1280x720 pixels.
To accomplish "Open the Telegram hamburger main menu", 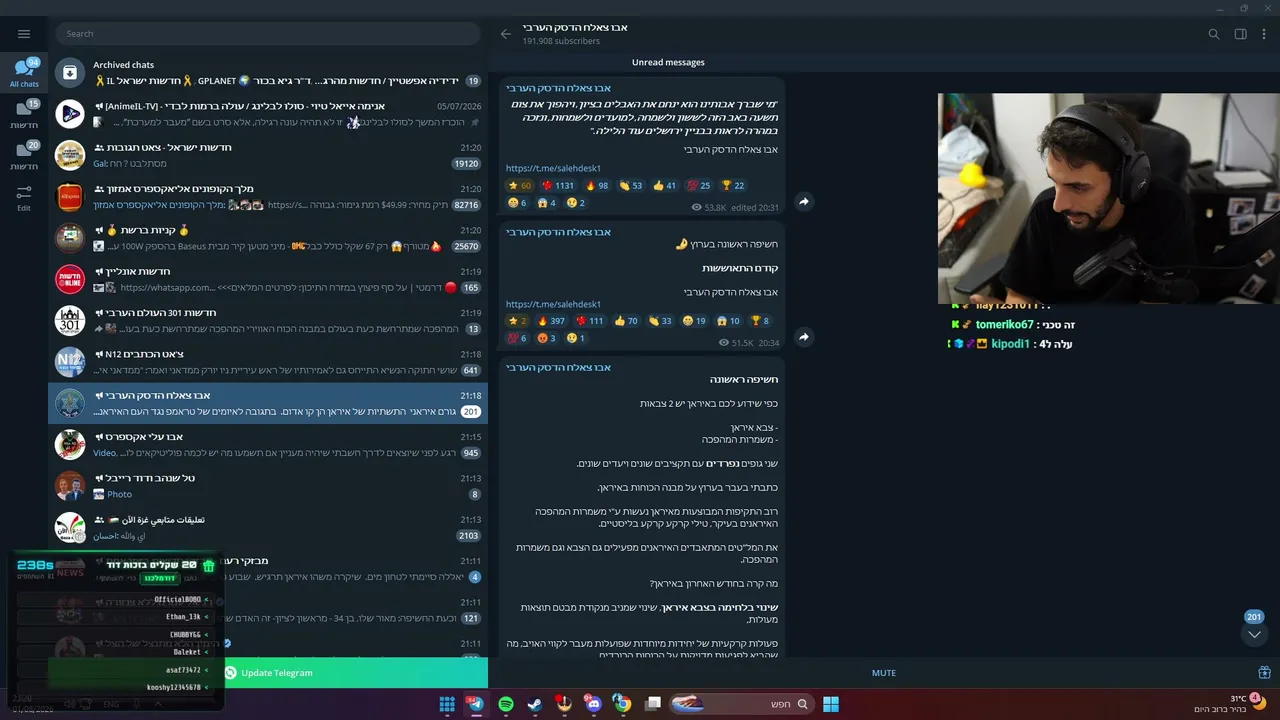I will coord(24,33).
